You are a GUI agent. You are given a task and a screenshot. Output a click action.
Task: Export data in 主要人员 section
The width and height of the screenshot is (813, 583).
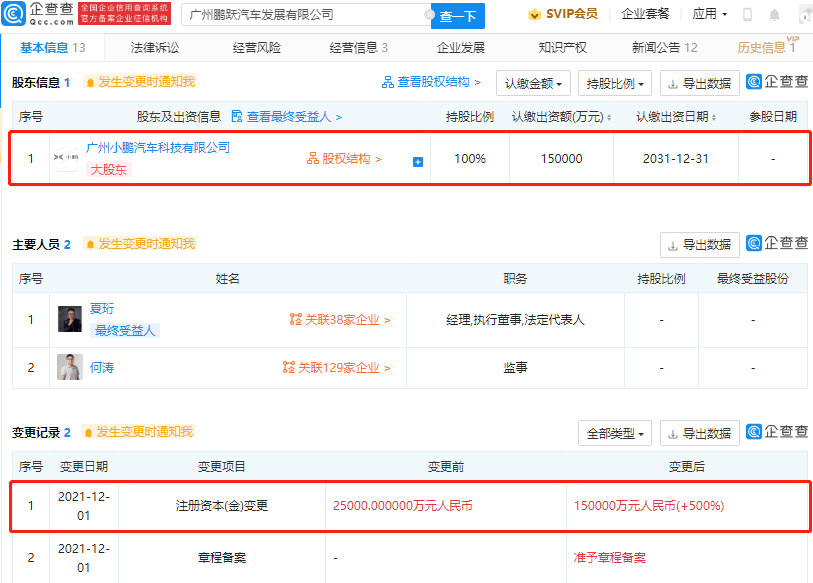[x=699, y=244]
